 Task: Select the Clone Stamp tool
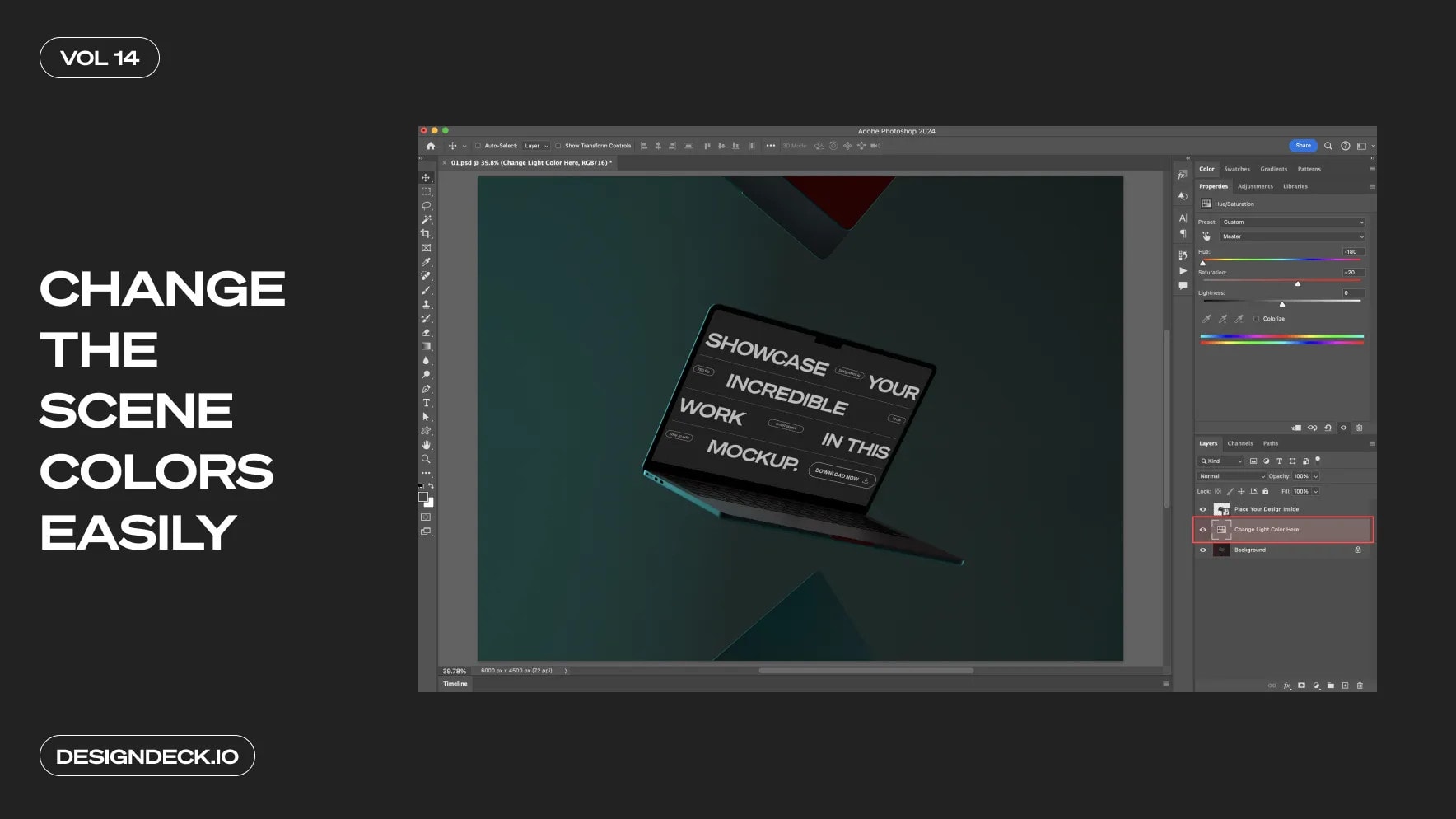point(427,303)
